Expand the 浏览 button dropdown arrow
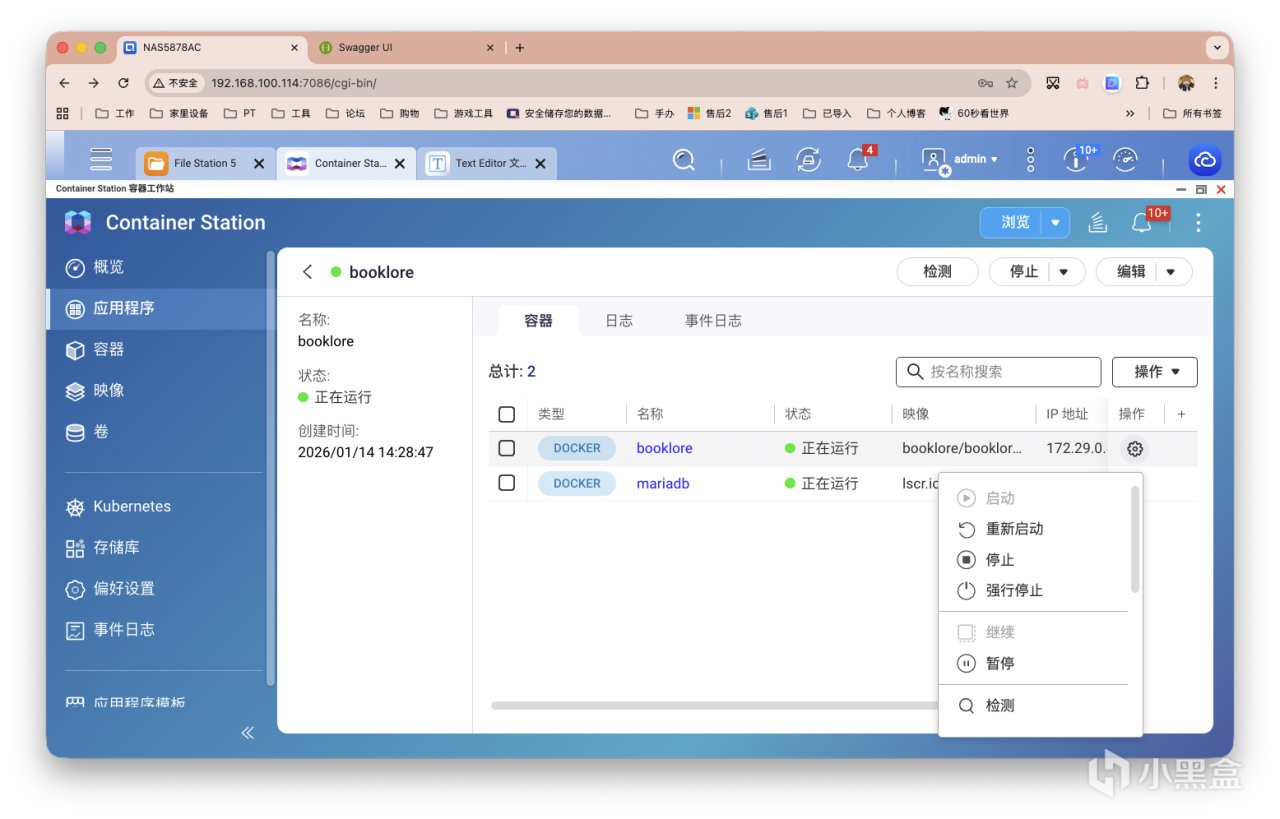Screen dimensions: 1280x819 pos(1055,222)
